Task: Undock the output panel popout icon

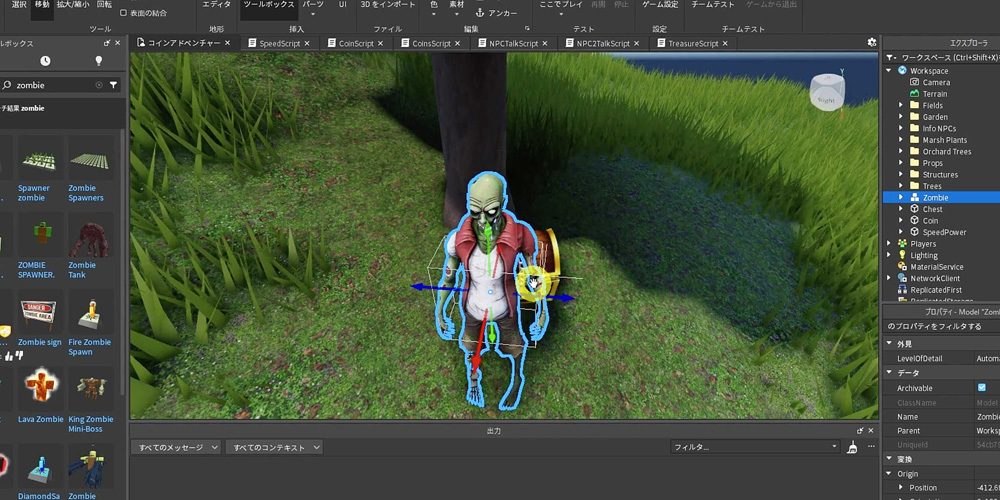Action: (860, 431)
